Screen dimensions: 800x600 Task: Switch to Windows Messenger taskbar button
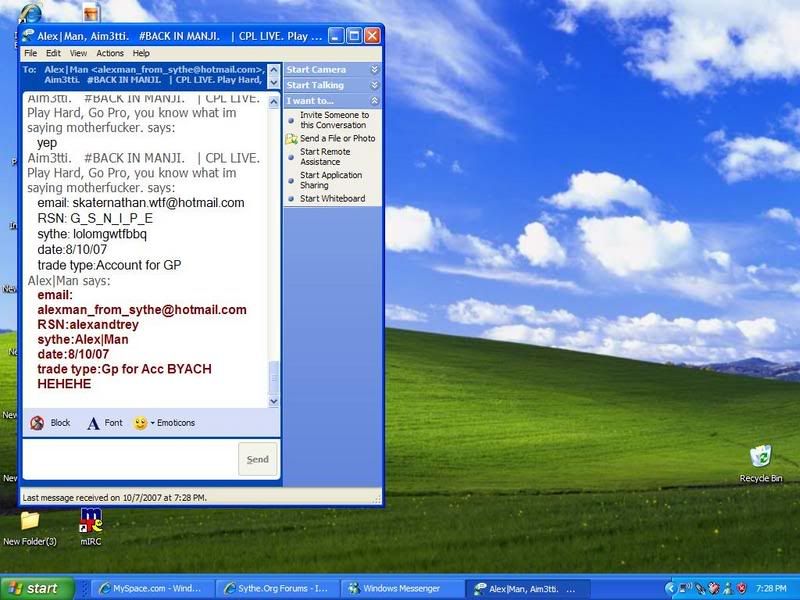pyautogui.click(x=401, y=588)
